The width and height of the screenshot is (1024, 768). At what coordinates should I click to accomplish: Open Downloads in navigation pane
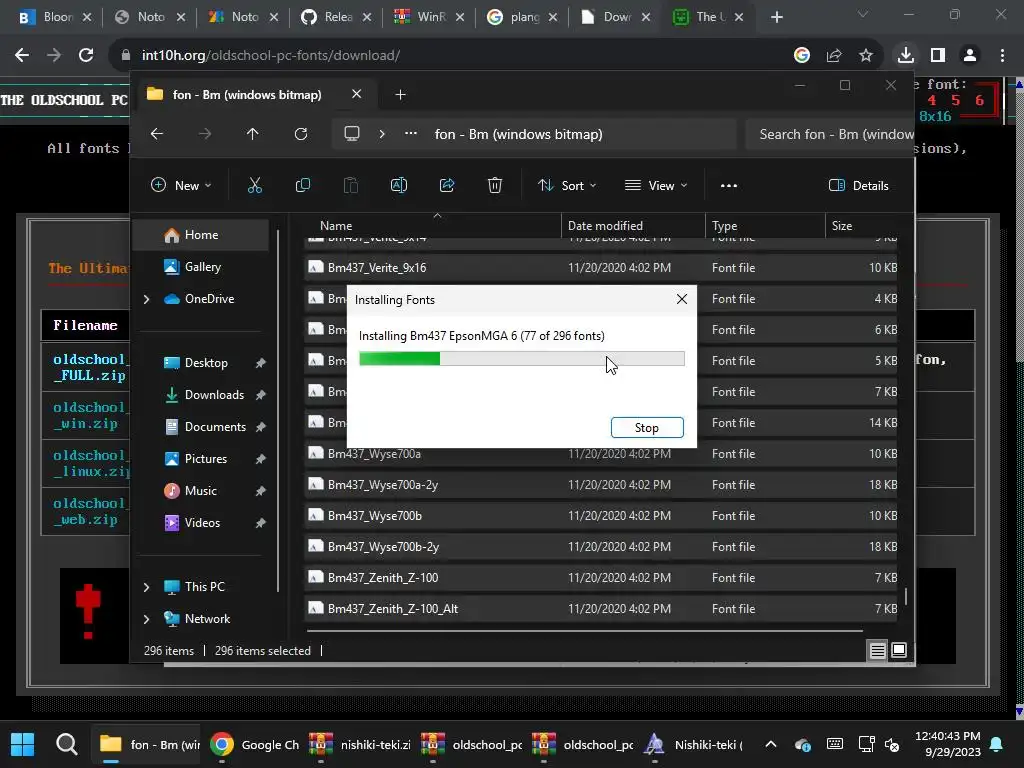click(x=200, y=394)
